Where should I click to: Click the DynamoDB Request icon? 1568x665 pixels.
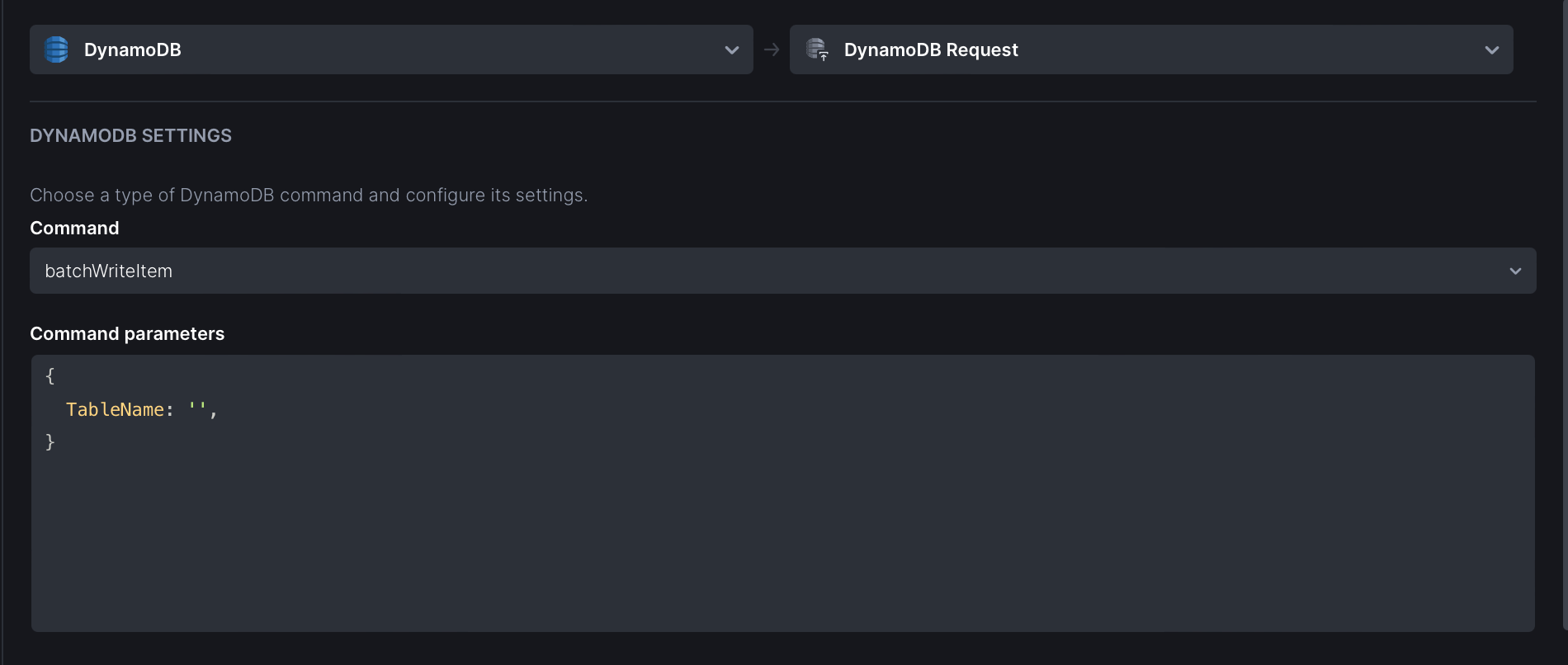tap(817, 50)
